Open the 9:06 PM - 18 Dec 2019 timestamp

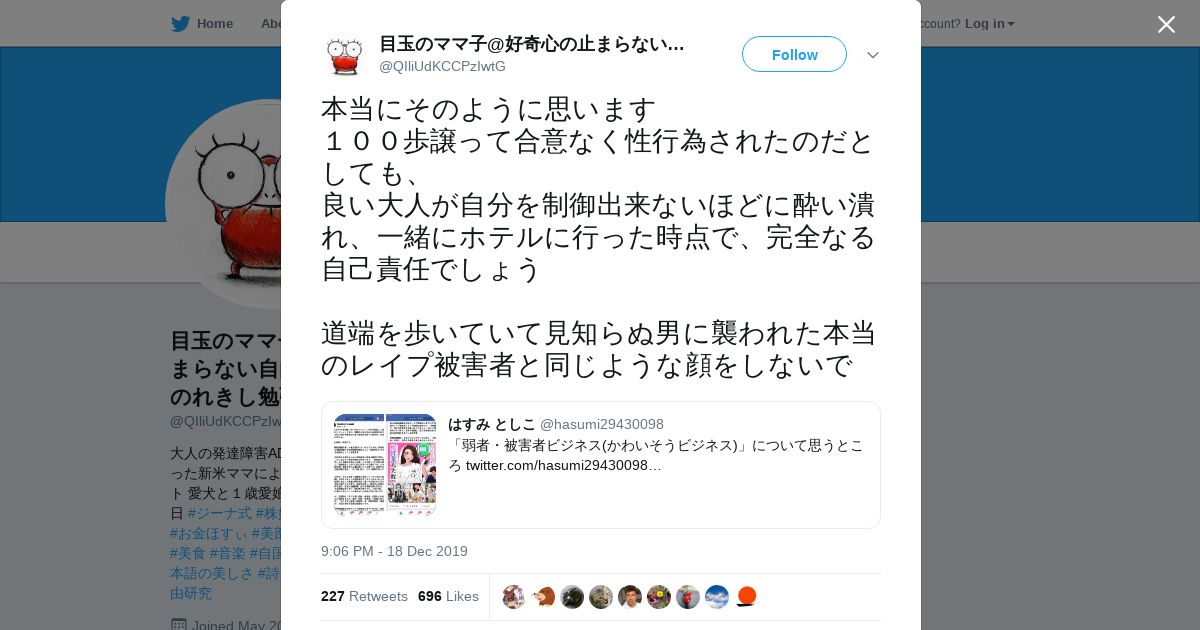(394, 551)
